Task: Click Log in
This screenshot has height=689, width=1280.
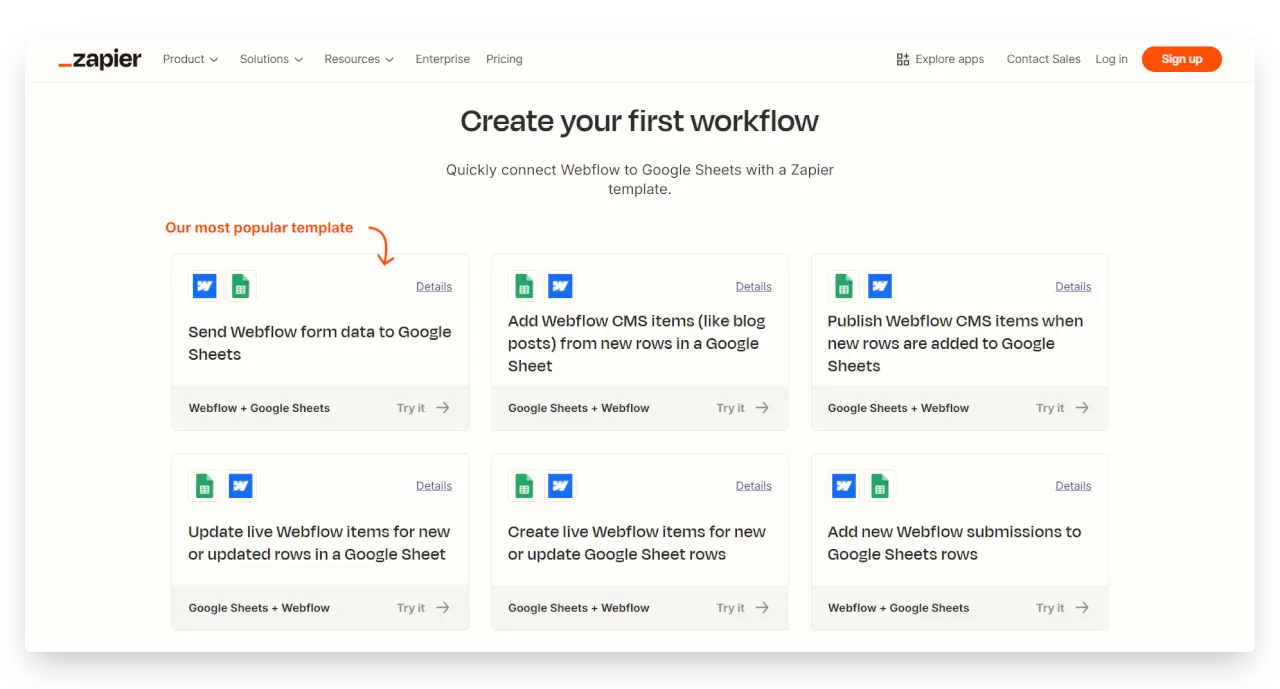Action: (x=1111, y=59)
